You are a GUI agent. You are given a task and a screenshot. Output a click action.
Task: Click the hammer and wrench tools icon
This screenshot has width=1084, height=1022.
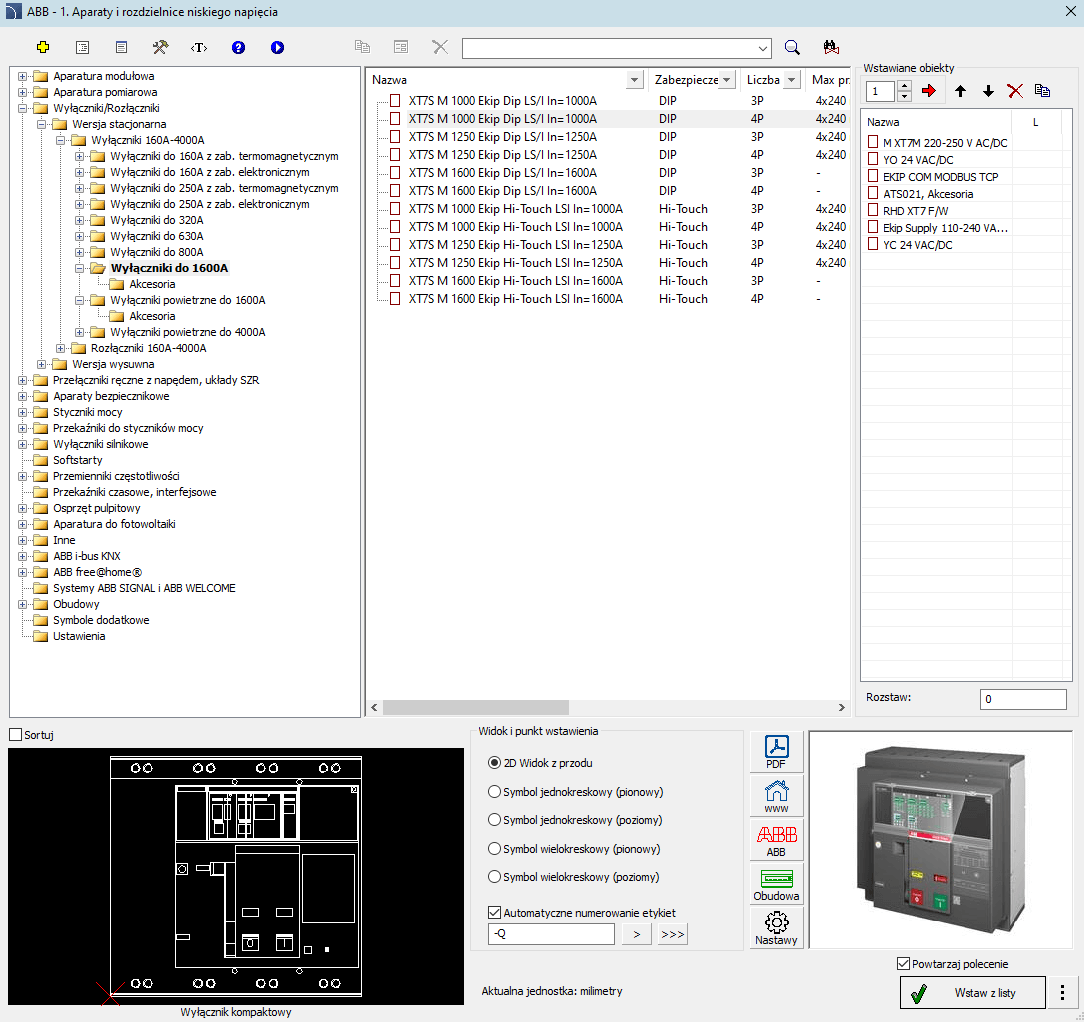[x=160, y=47]
